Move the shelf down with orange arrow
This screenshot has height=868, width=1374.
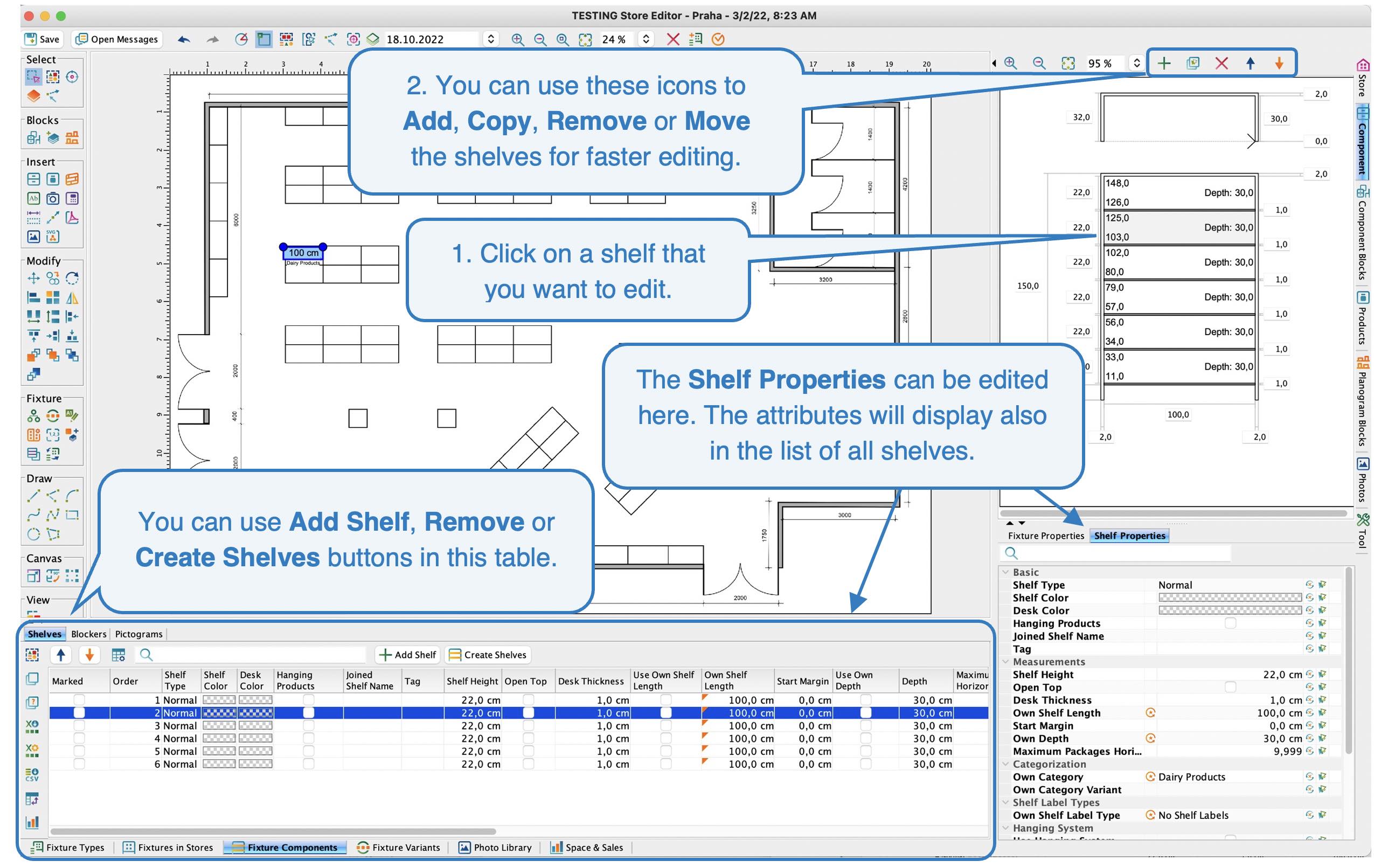point(1279,63)
